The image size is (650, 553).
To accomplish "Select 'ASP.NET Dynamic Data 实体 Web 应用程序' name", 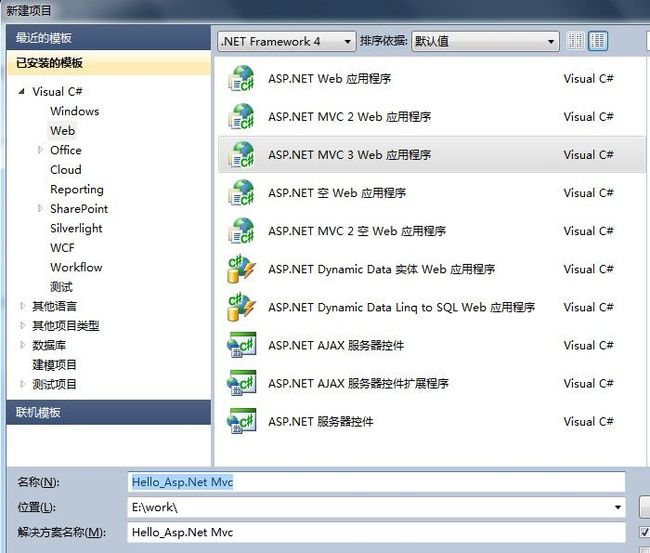I will [x=381, y=269].
